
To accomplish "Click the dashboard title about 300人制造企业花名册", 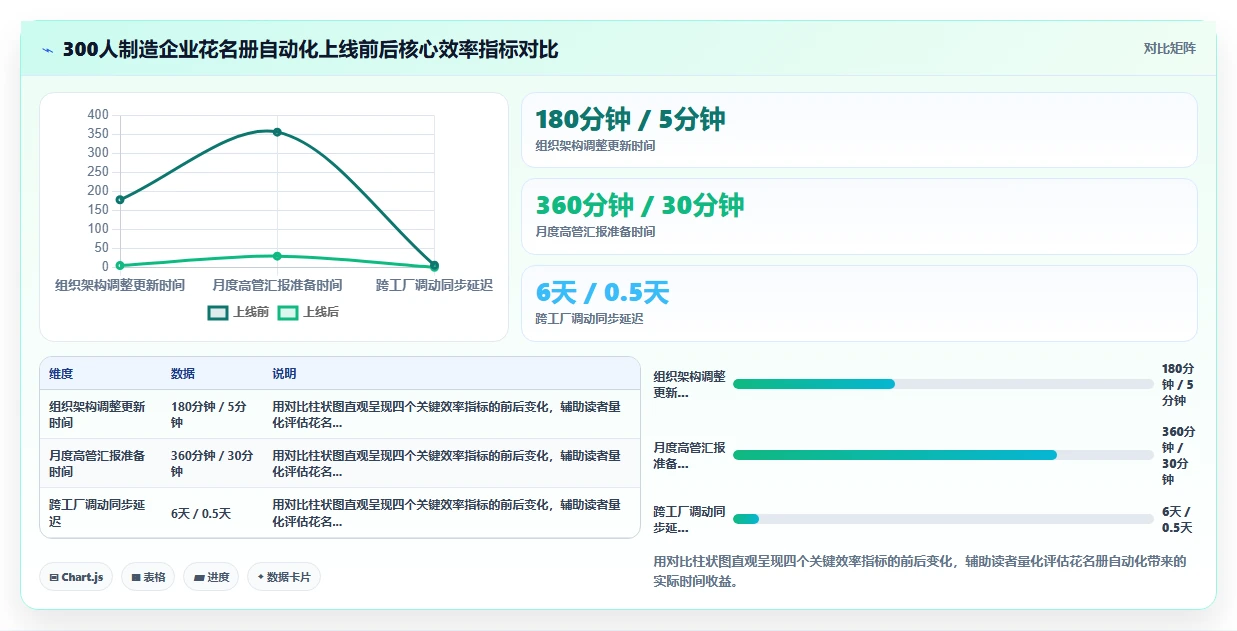I will click(x=310, y=50).
